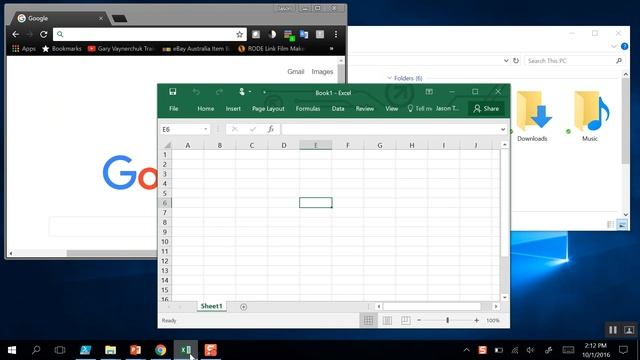The height and width of the screenshot is (360, 640).
Task: Expand the Name Box dropdown in Excel
Action: coord(205,129)
